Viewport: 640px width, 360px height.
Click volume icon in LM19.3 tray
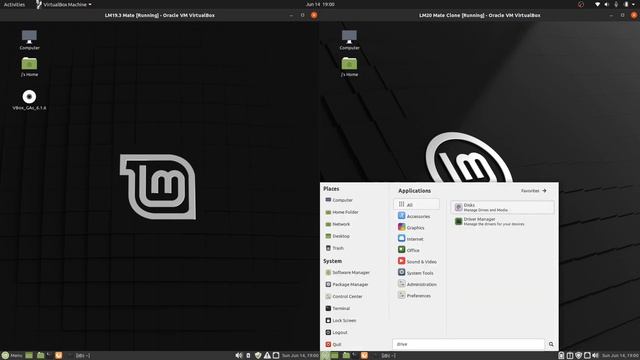coord(239,356)
